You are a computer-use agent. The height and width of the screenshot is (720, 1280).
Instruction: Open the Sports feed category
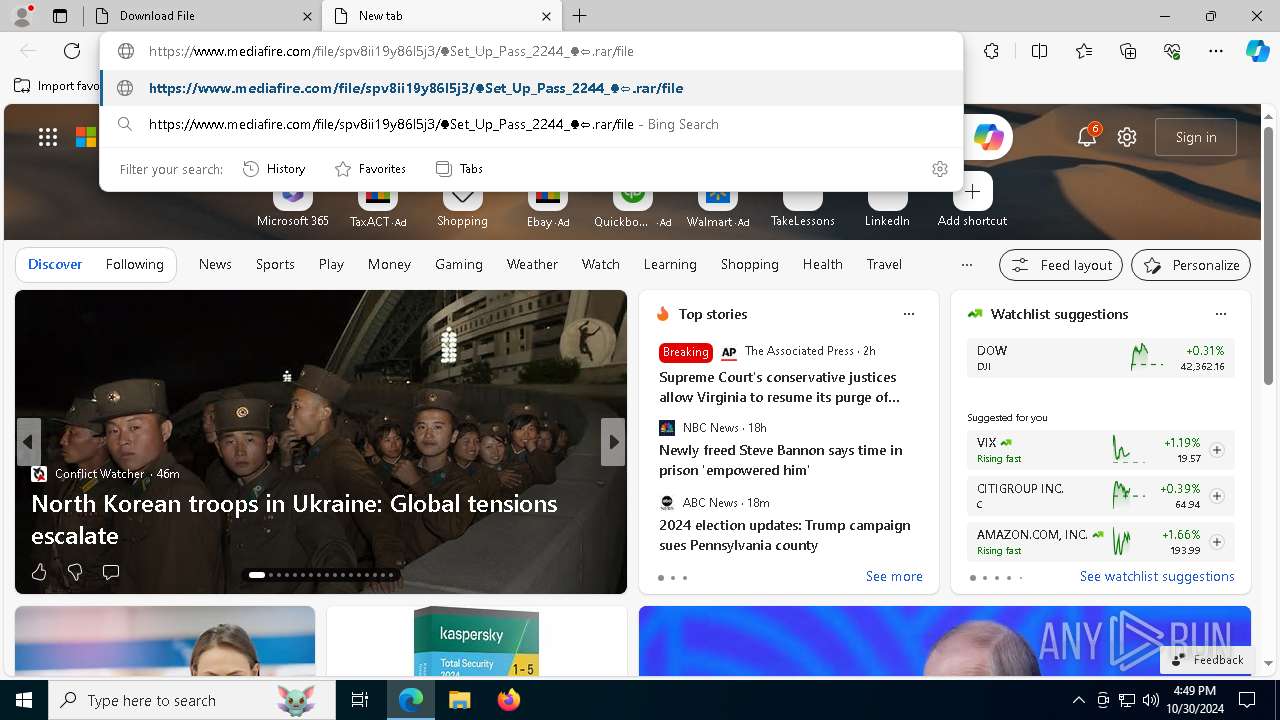[275, 264]
